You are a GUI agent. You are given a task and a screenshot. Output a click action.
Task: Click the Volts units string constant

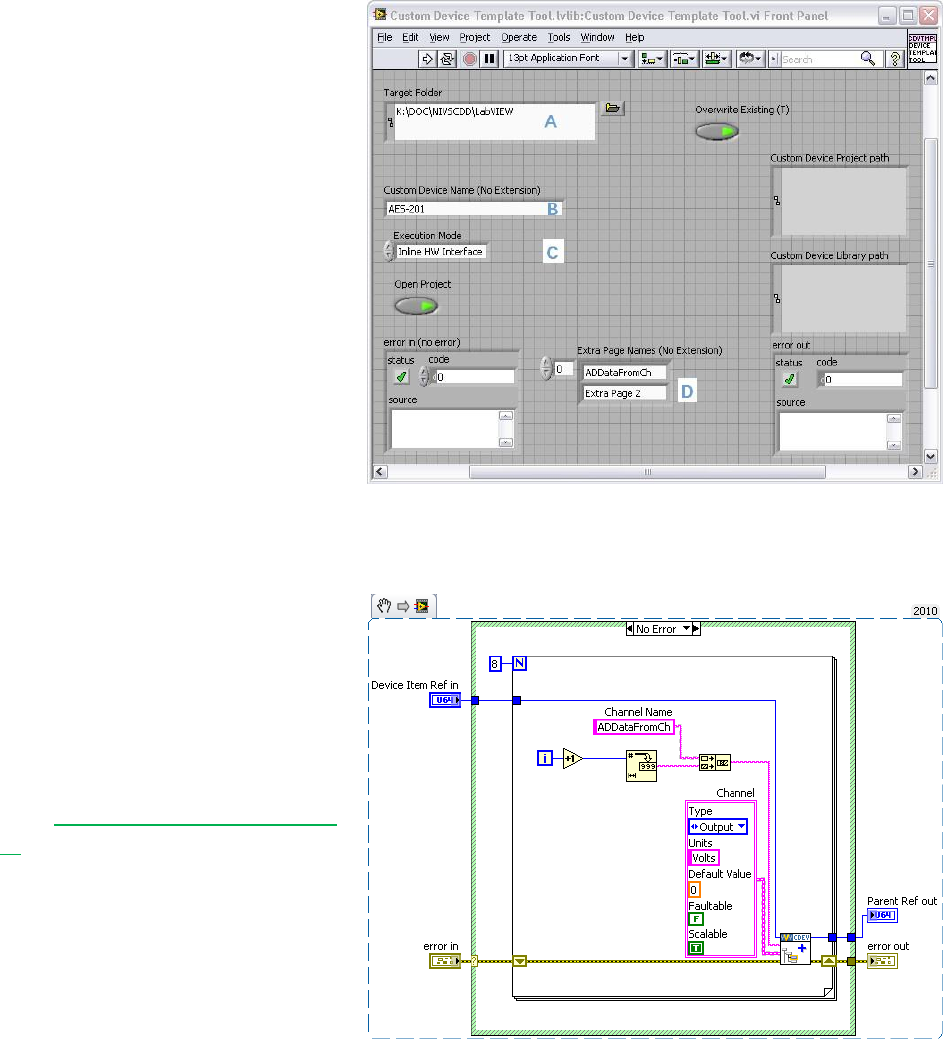[x=704, y=857]
